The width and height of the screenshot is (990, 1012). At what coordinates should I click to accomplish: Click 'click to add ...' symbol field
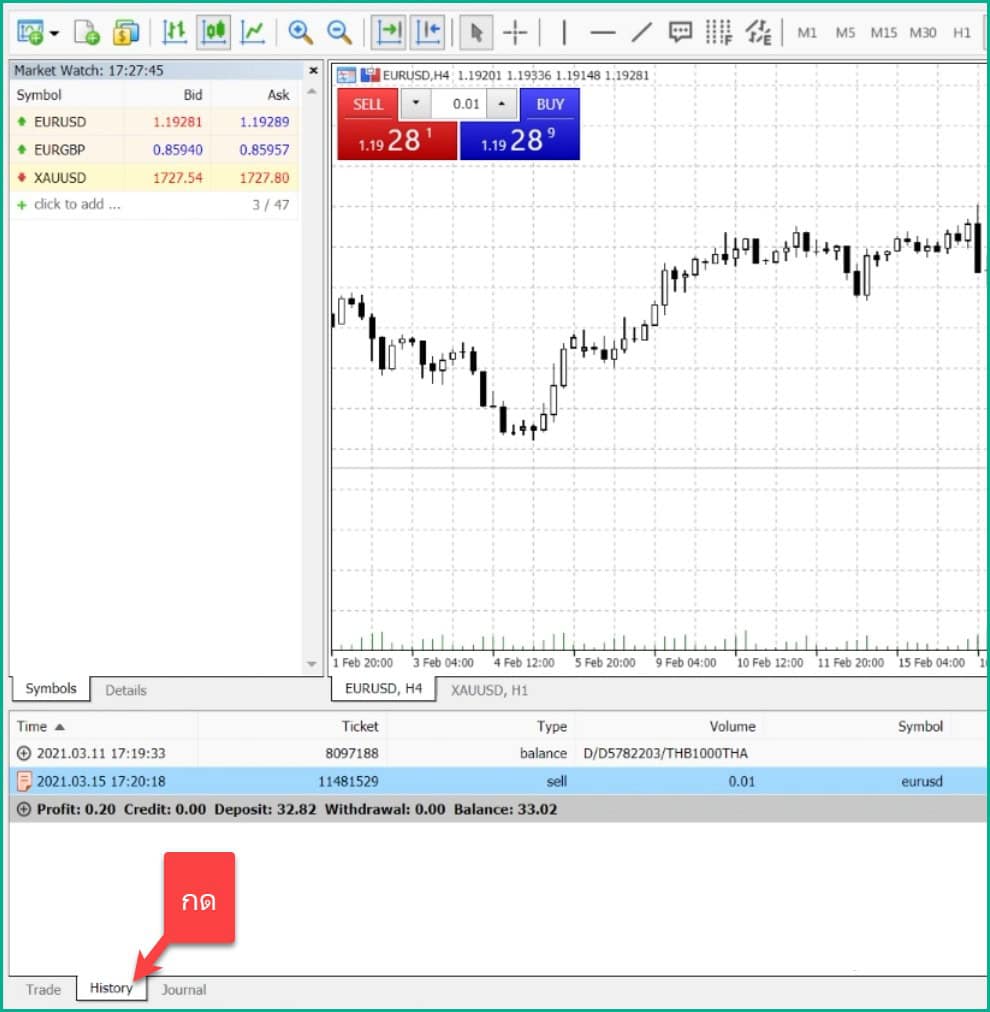[77, 205]
